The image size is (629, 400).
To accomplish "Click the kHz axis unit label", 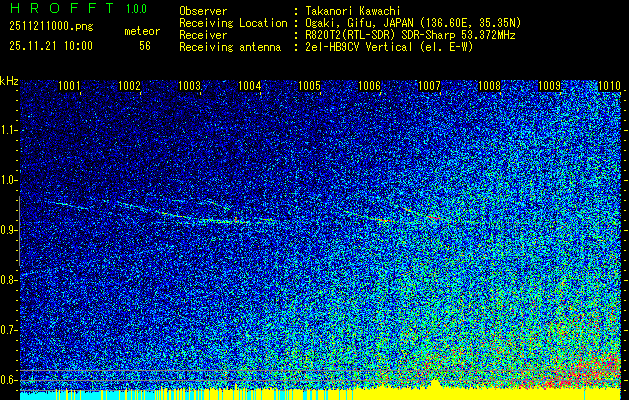I will point(9,81).
